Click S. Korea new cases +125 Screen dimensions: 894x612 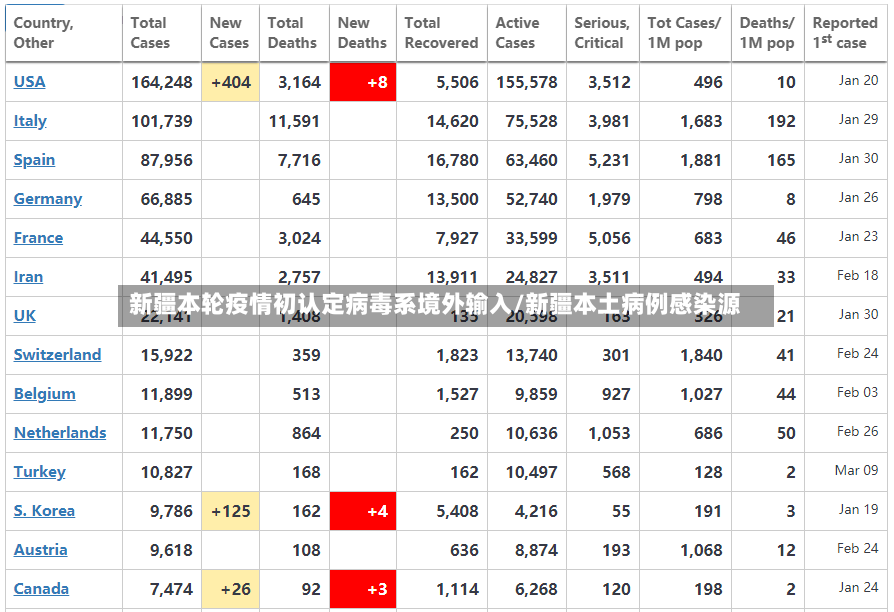tap(230, 511)
